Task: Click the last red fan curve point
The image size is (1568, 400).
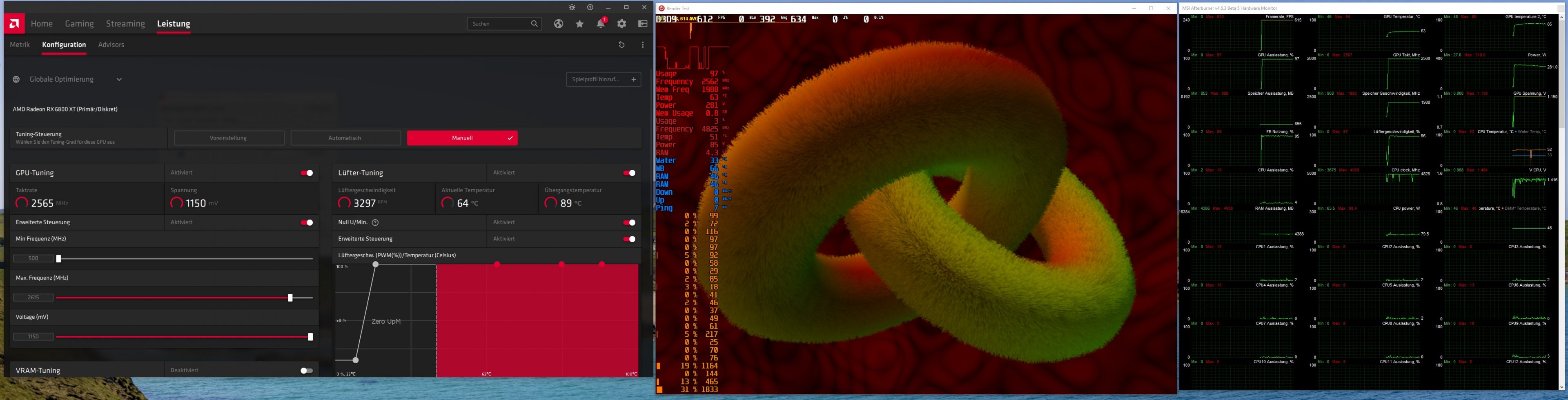Action: coord(602,264)
